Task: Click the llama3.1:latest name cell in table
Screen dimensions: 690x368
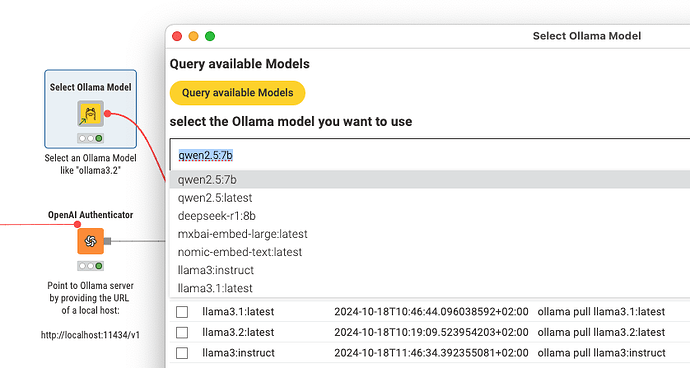Action: click(x=238, y=312)
